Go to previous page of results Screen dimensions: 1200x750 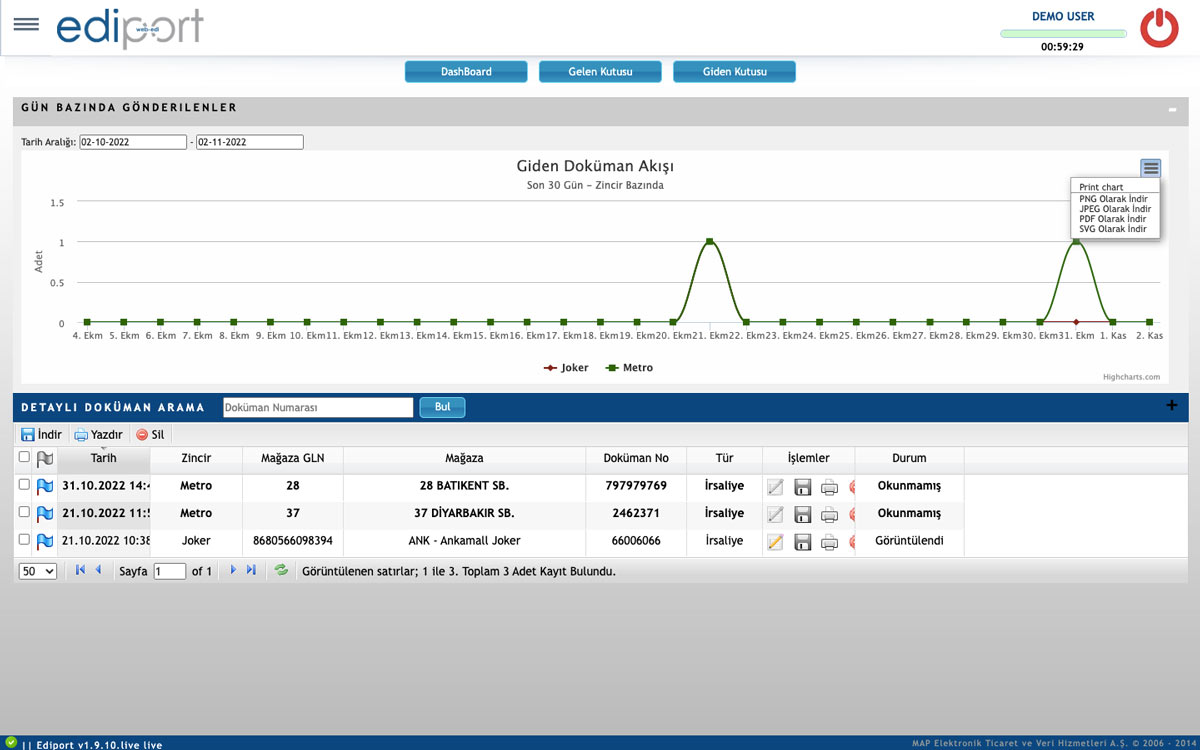[x=98, y=570]
